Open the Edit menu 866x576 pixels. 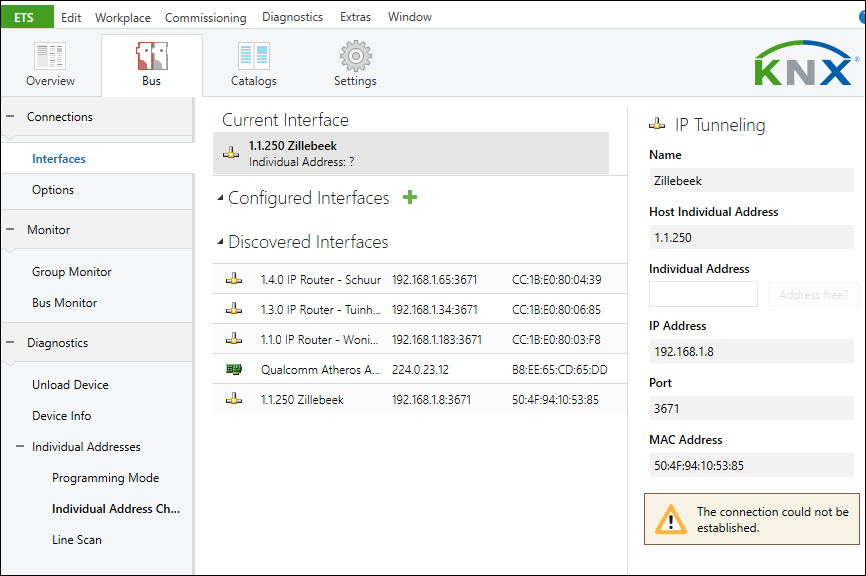click(71, 18)
